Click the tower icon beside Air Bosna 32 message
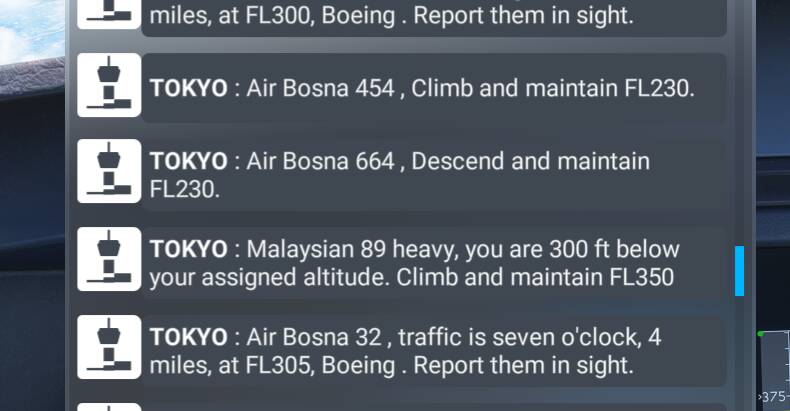This screenshot has height=411, width=790. [x=109, y=347]
